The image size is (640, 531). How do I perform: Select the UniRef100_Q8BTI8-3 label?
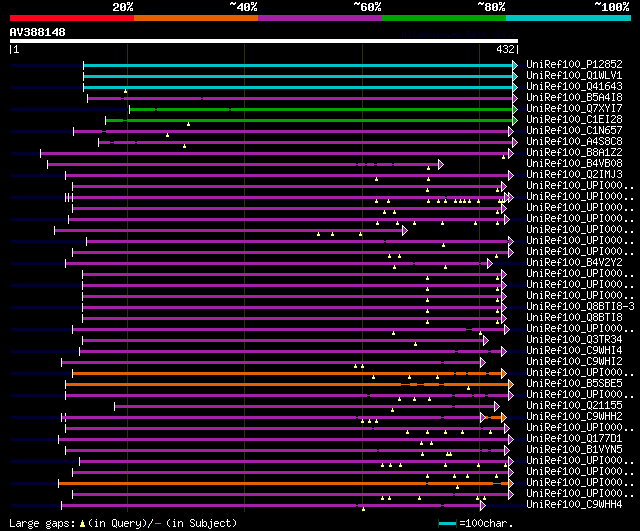580,307
